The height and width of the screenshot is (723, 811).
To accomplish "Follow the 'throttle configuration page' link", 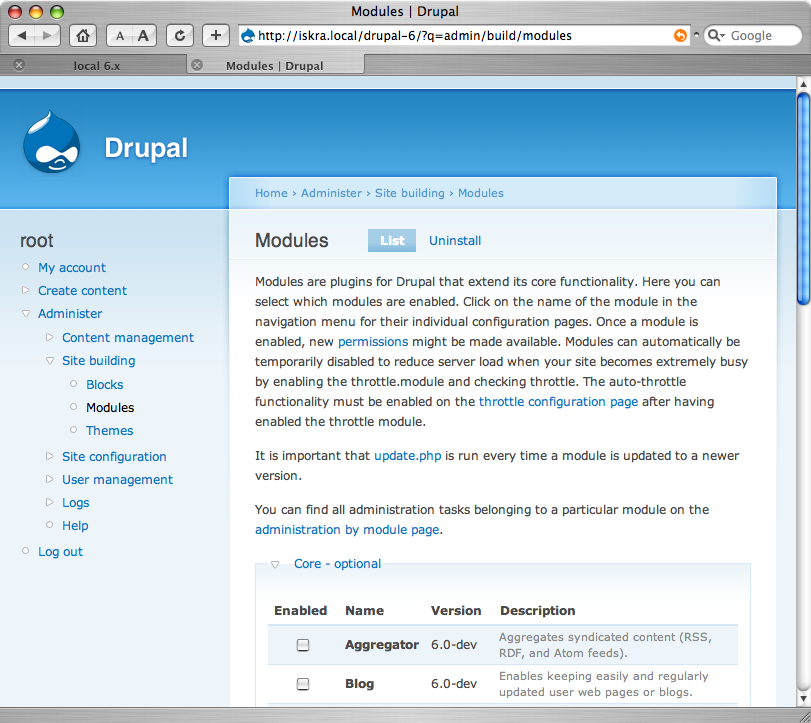I will (558, 402).
